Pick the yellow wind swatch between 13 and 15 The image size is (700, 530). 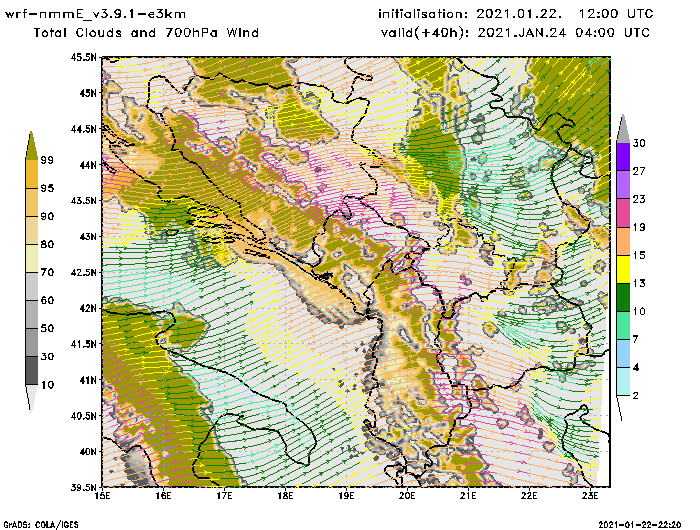tap(623, 269)
